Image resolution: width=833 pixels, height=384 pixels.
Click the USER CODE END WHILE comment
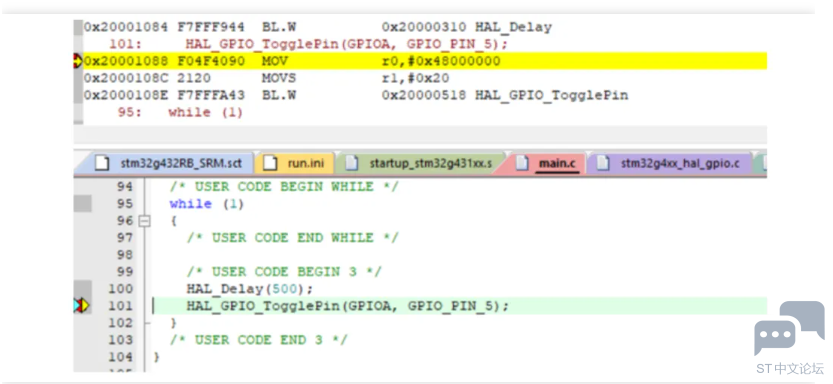[x=292, y=238]
